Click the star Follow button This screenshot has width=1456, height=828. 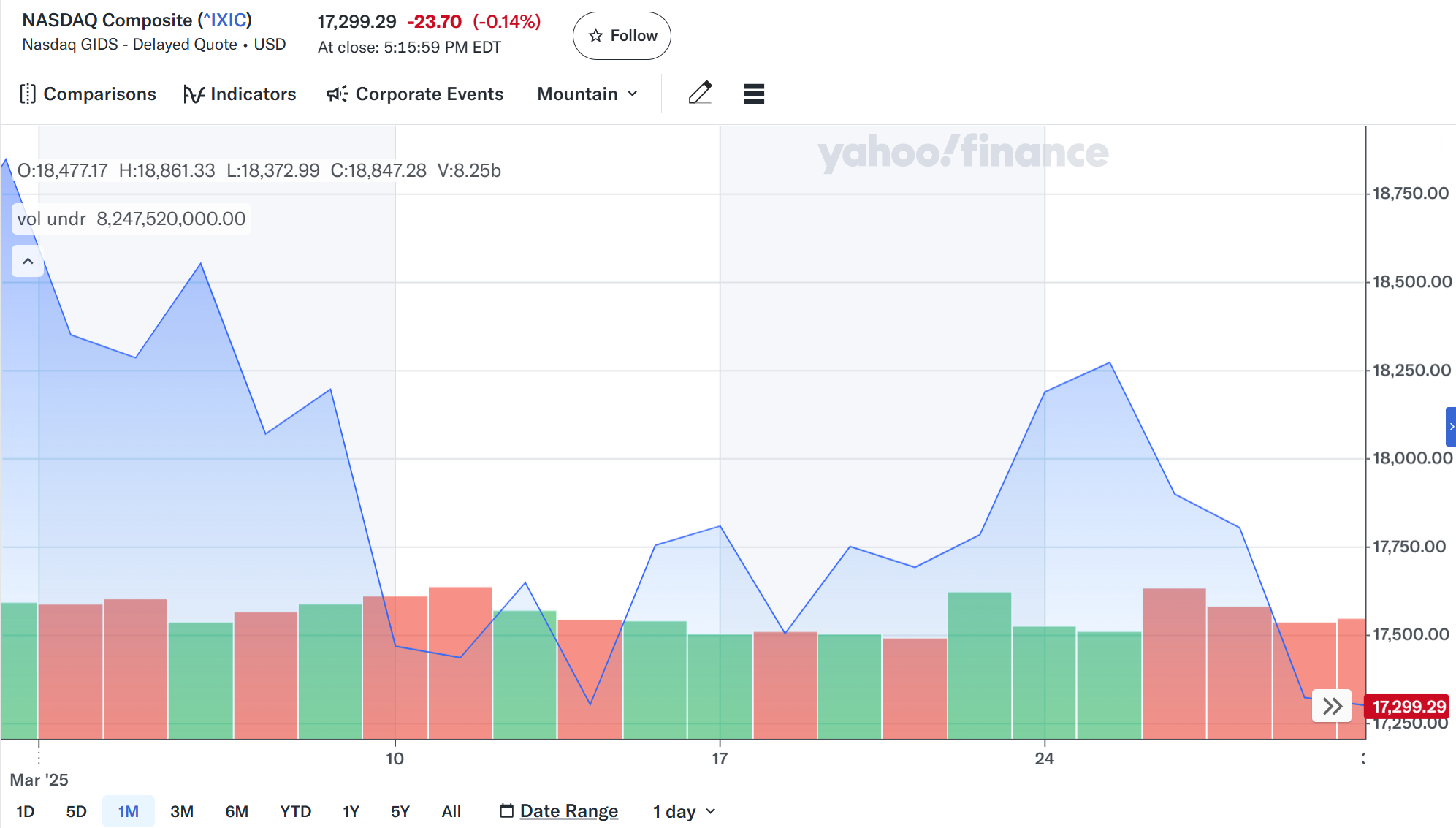622,36
